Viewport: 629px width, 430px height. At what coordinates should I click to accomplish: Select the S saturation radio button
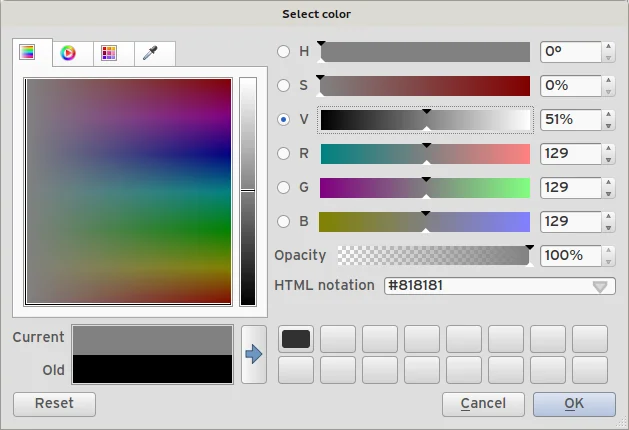pyautogui.click(x=285, y=86)
